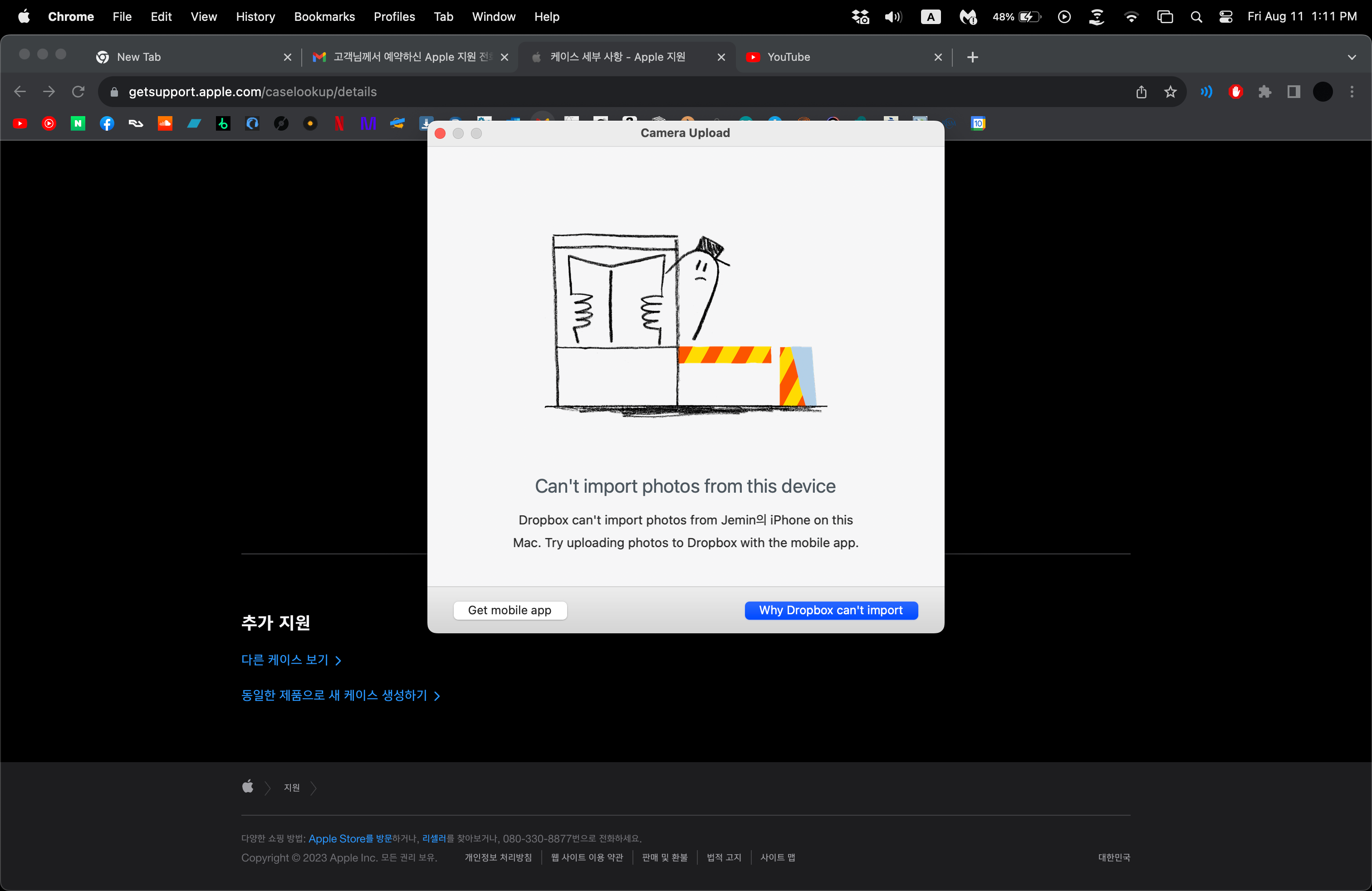The height and width of the screenshot is (891, 1372).
Task: Open Wi-Fi status menu
Action: tap(1131, 17)
